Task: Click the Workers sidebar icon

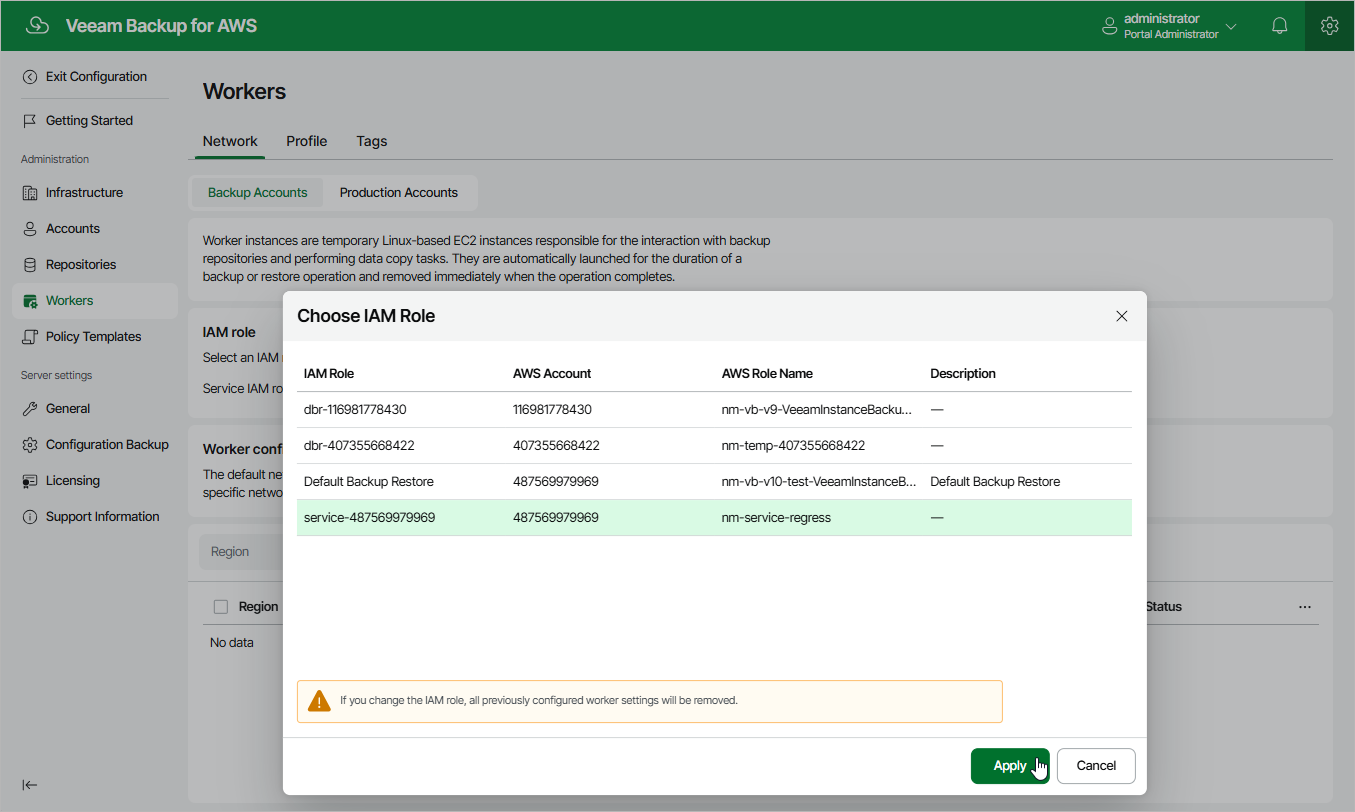Action: pos(30,301)
